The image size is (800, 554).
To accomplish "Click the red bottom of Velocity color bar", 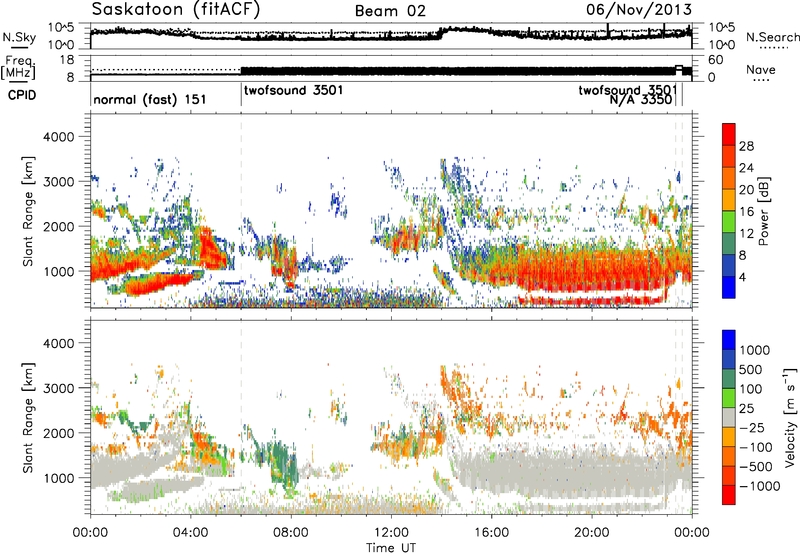I will coord(729,495).
